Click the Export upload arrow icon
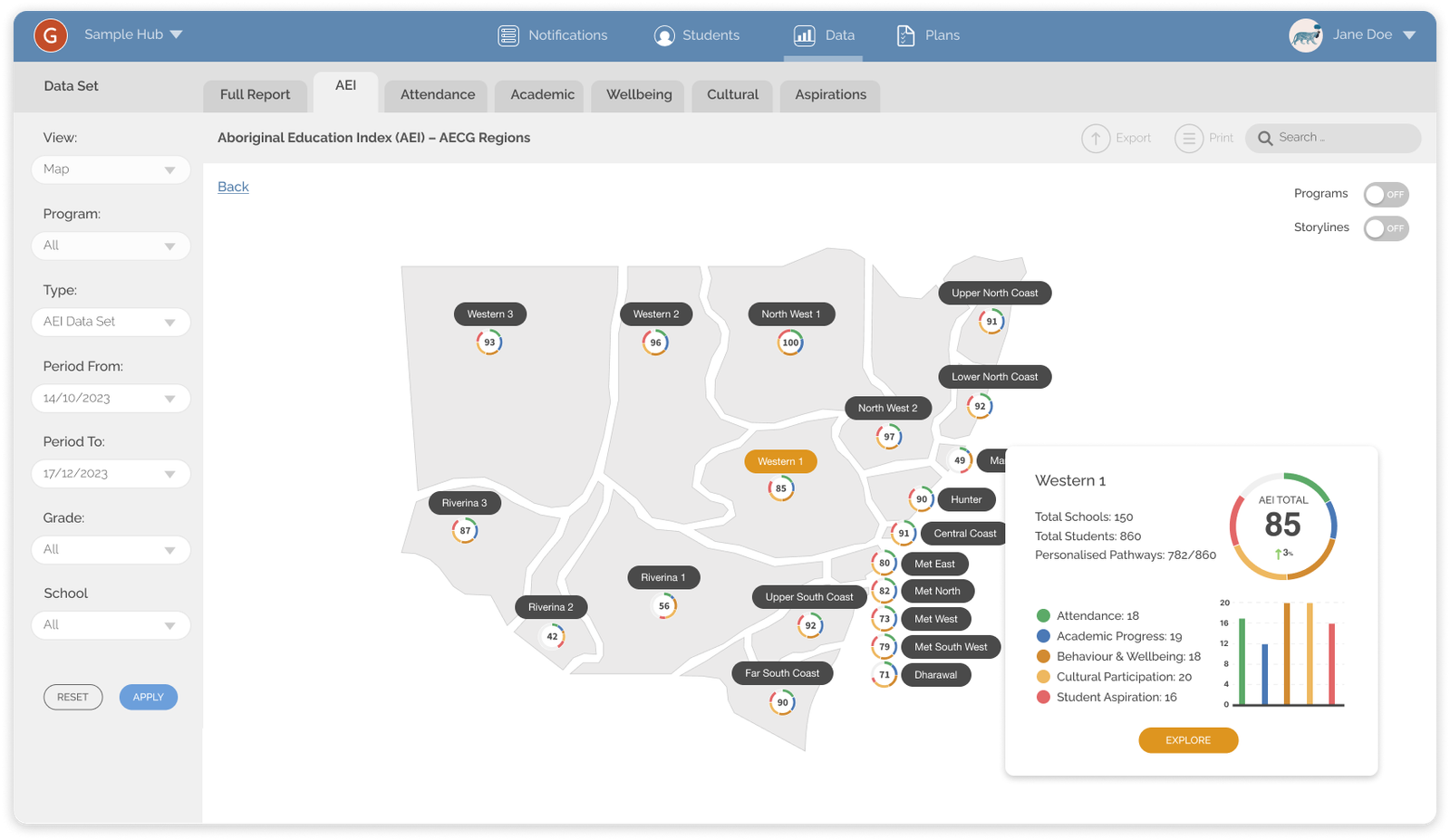Screen dimensions: 1450x840 (1096, 138)
